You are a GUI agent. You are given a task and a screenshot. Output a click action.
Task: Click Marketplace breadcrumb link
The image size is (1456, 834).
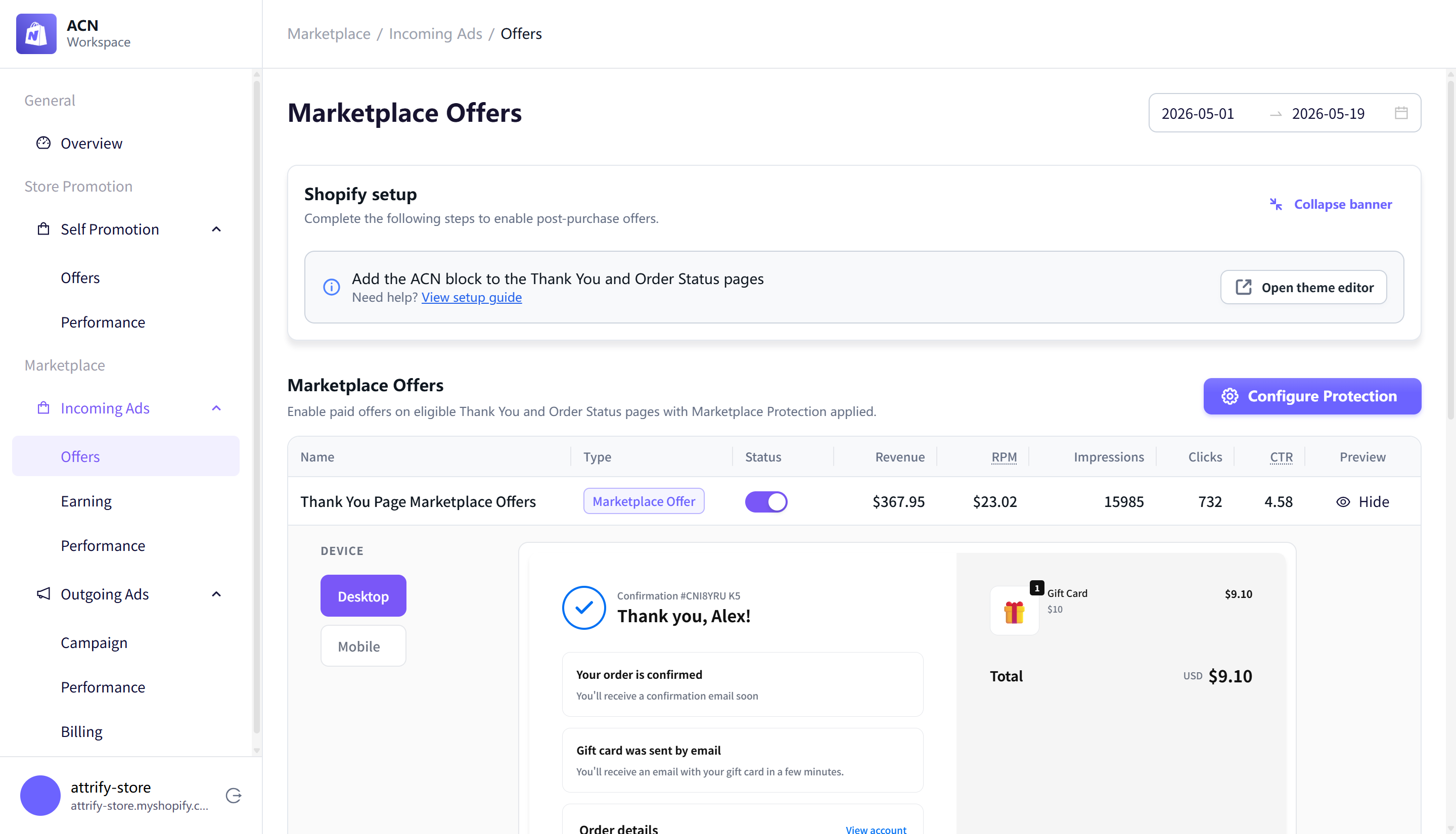pyautogui.click(x=329, y=34)
